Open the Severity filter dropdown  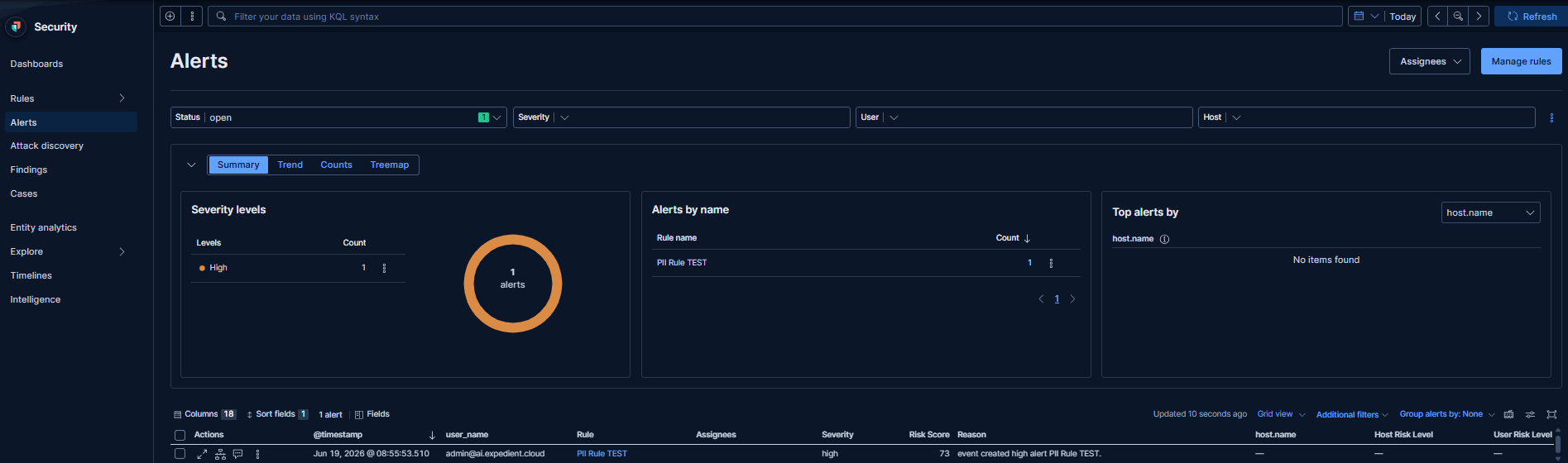(682, 117)
